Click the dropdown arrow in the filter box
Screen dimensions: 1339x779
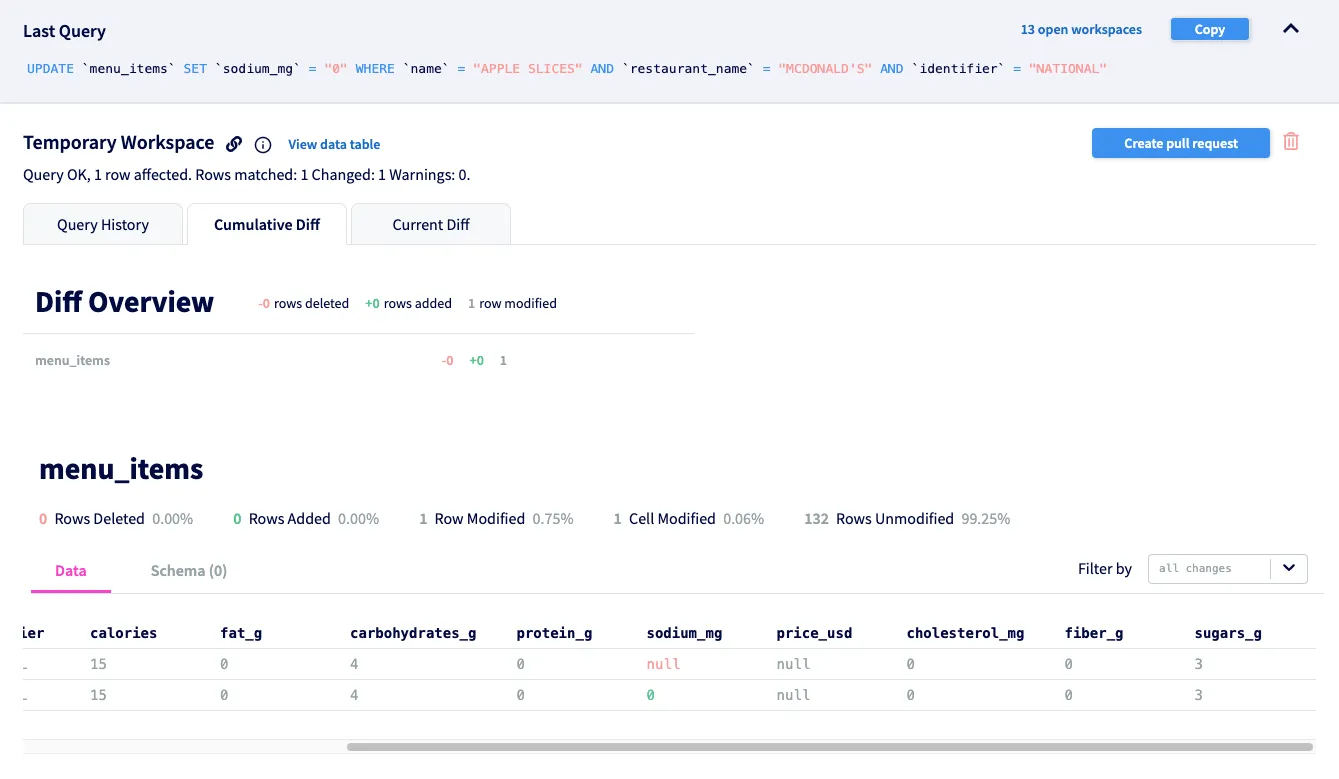pos(1289,569)
